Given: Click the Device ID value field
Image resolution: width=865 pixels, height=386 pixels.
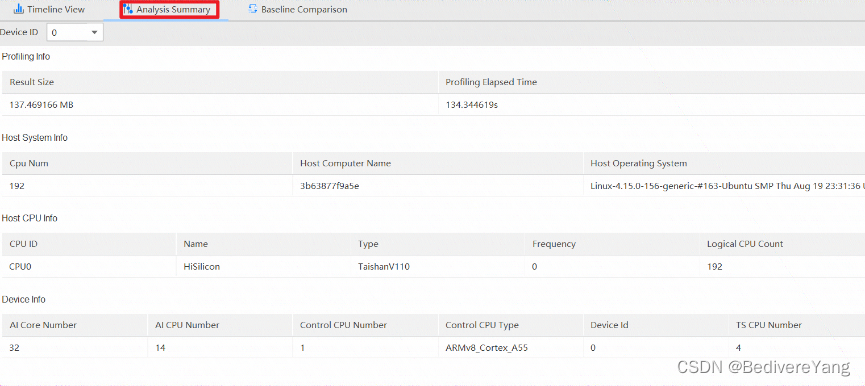Looking at the screenshot, I should 75,33.
